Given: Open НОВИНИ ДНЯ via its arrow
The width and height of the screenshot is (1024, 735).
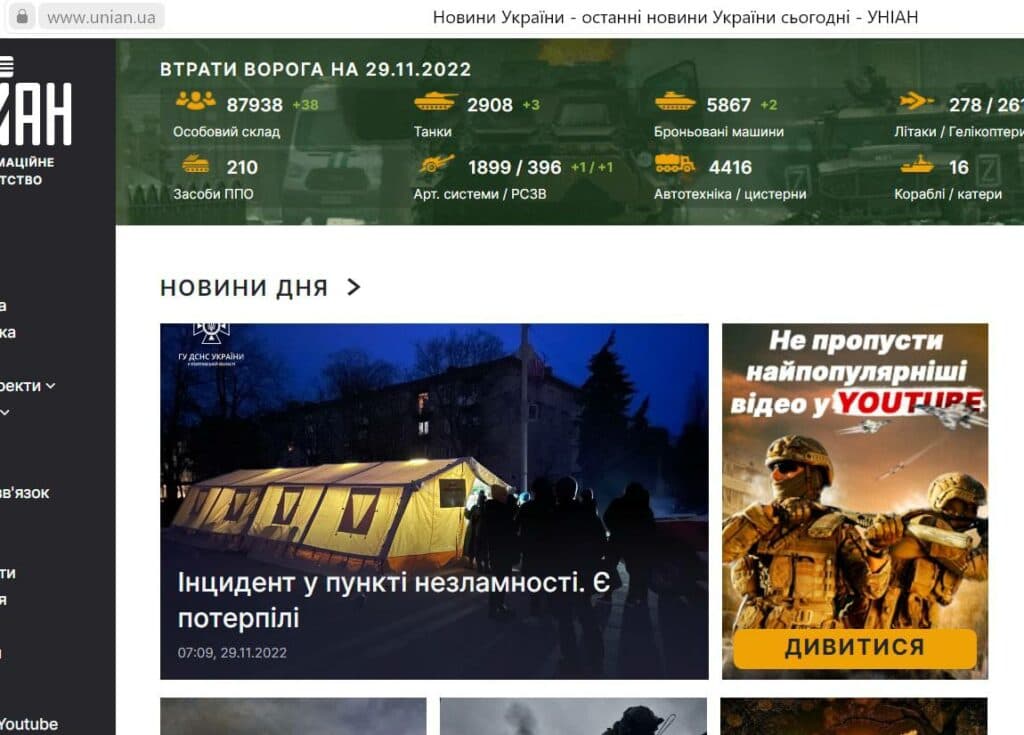Looking at the screenshot, I should [x=352, y=286].
